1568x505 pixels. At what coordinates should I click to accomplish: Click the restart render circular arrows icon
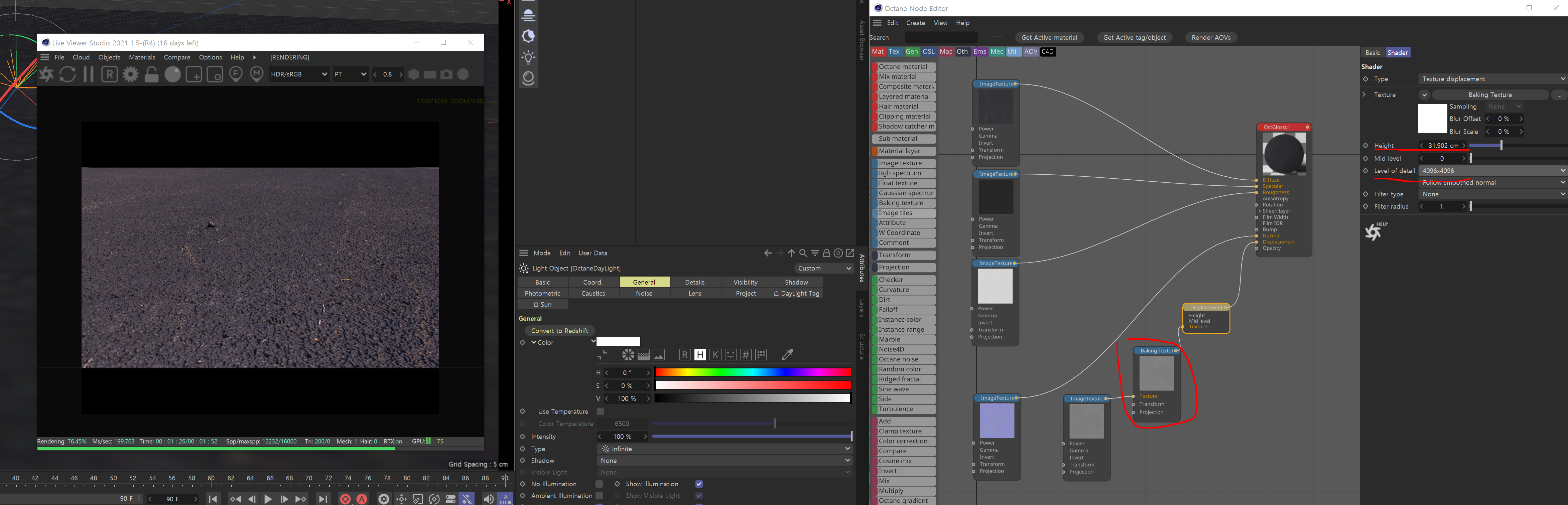coord(68,74)
